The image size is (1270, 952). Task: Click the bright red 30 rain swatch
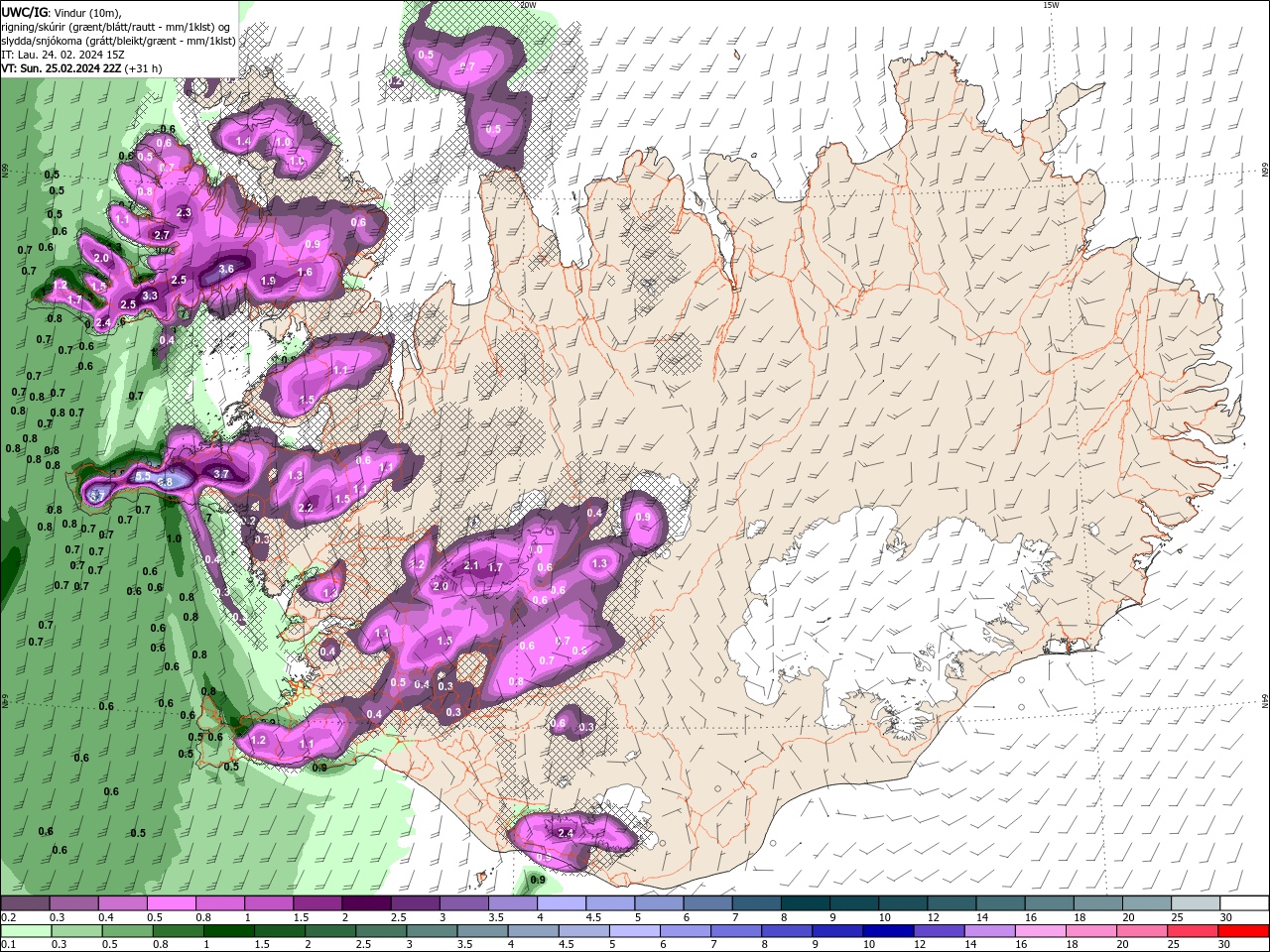[x=1244, y=930]
